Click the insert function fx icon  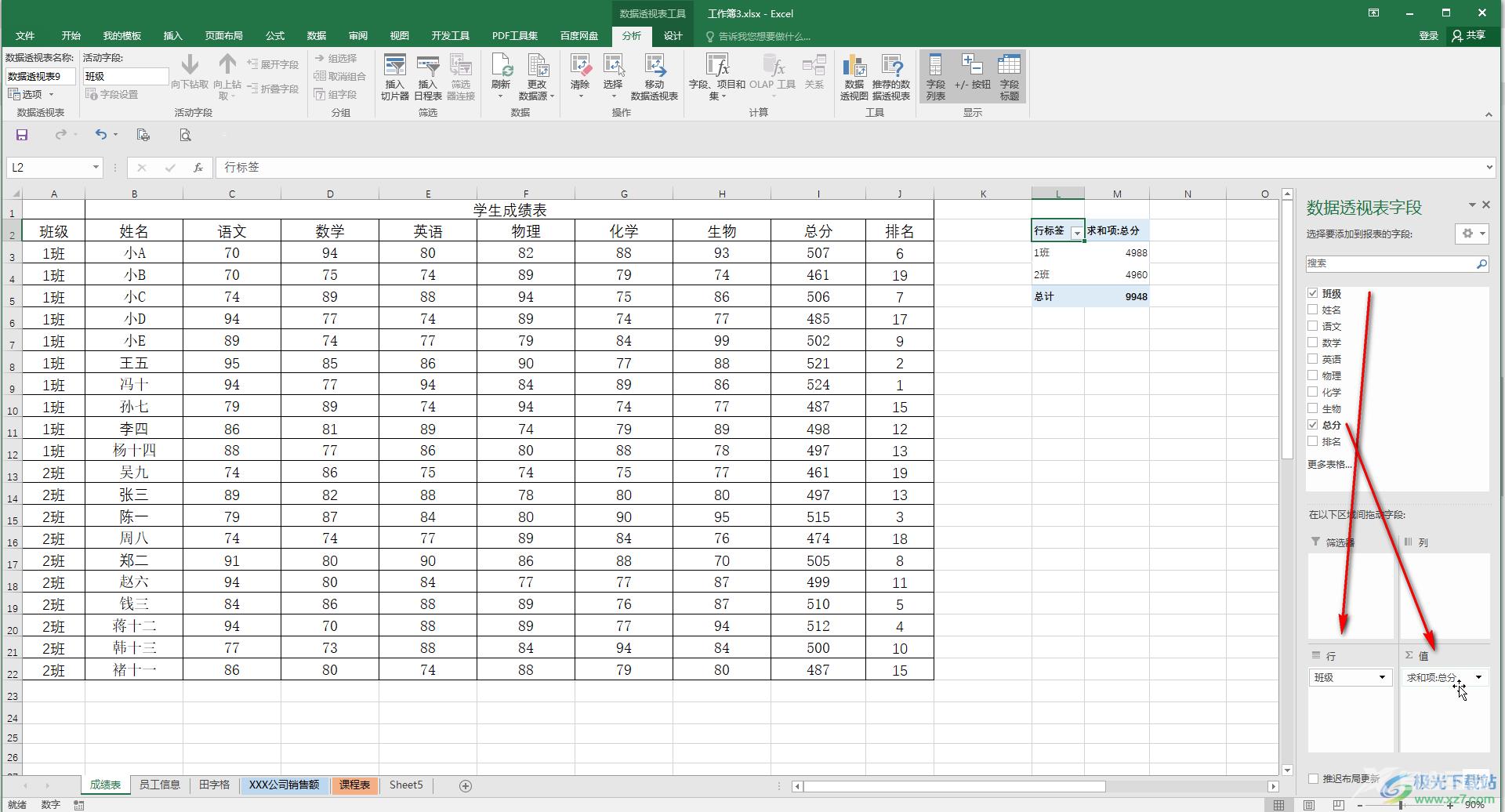198,167
